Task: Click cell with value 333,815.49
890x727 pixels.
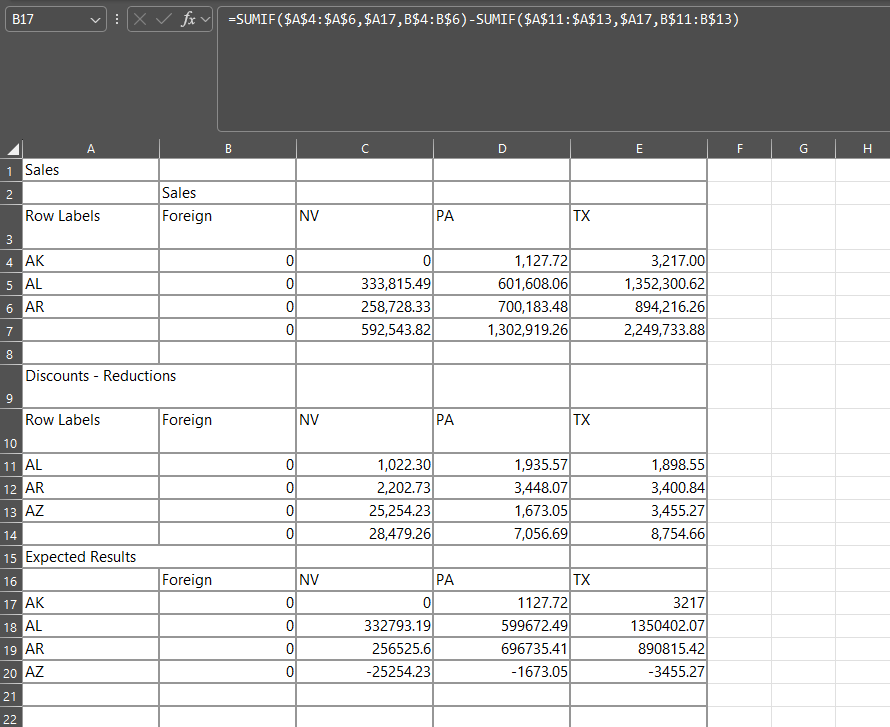Action: 364,284
